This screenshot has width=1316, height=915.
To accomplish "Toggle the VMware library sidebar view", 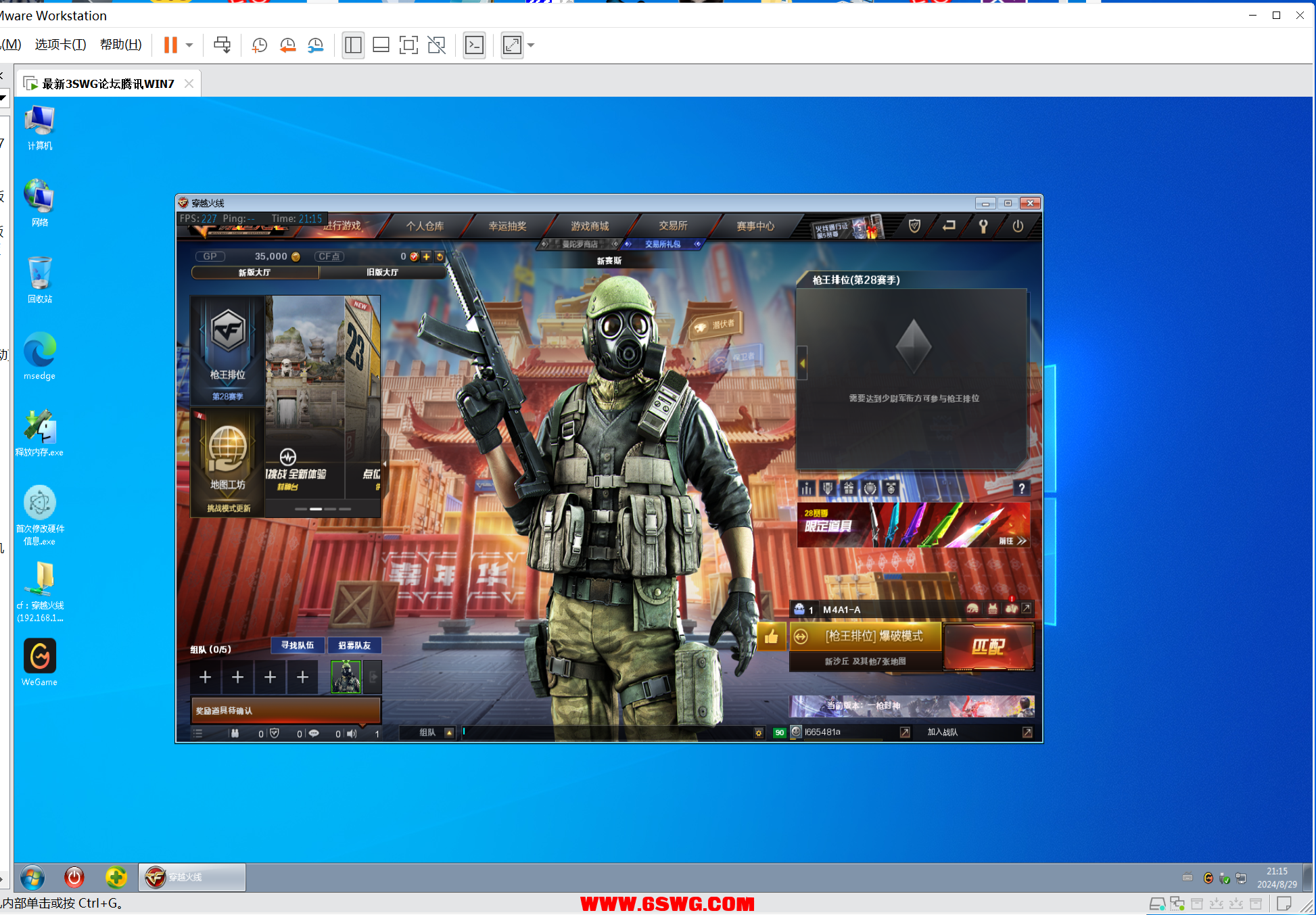I will coord(353,45).
